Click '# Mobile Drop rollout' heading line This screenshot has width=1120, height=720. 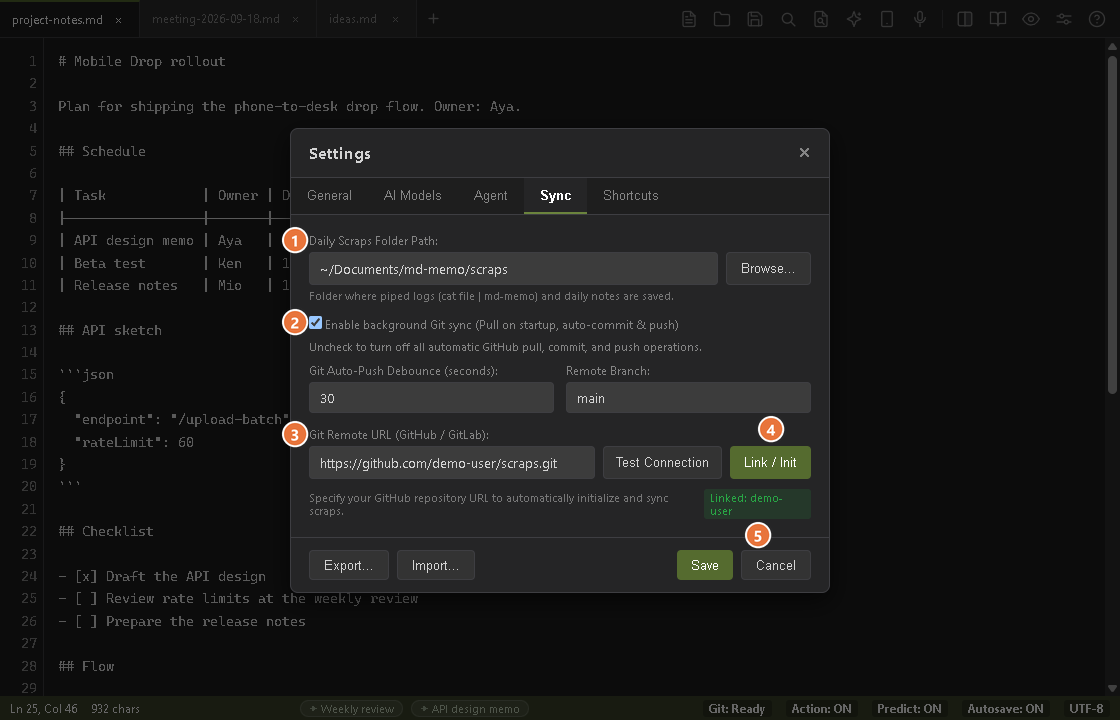[141, 61]
